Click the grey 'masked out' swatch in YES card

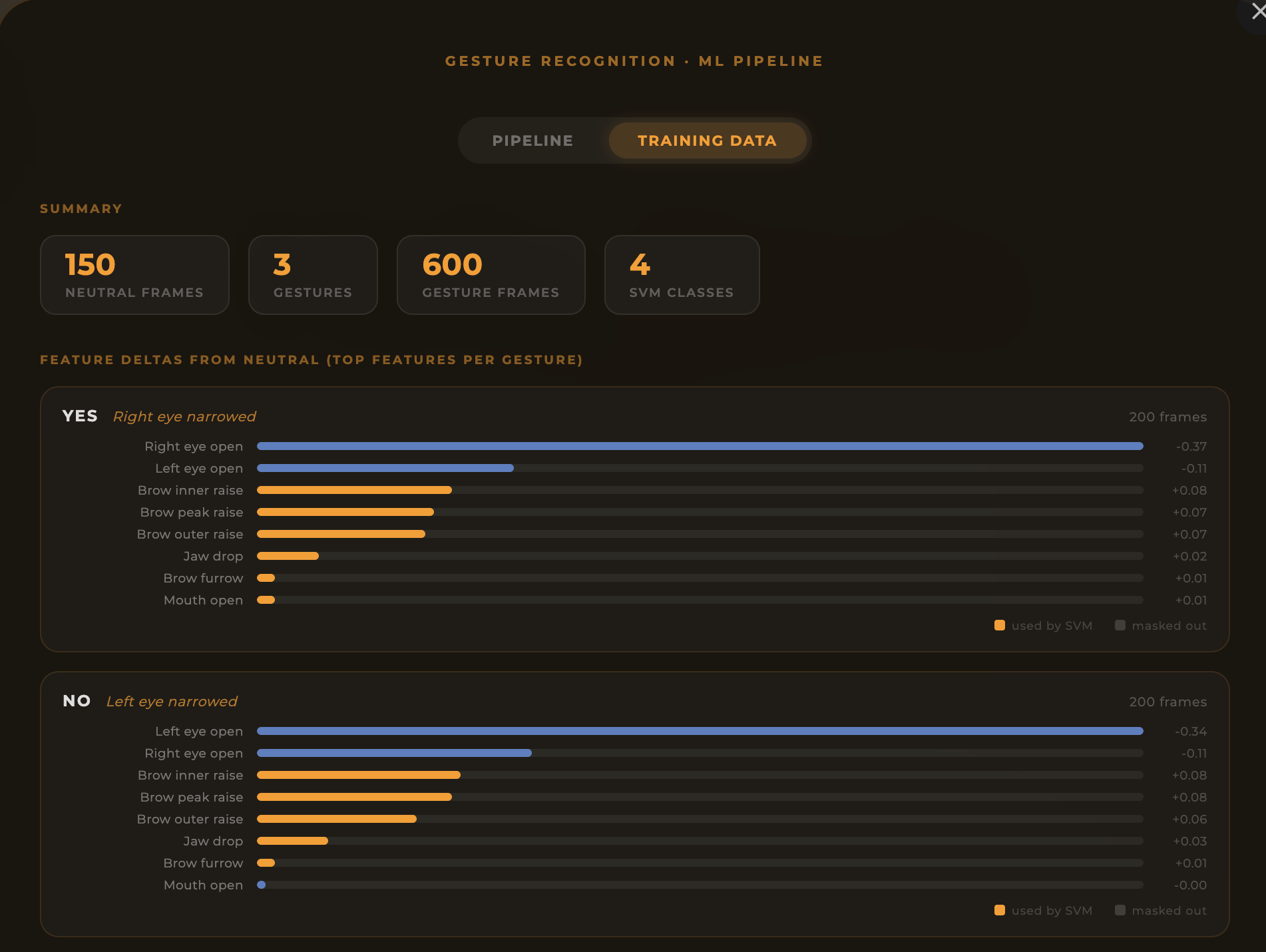[x=1120, y=625]
